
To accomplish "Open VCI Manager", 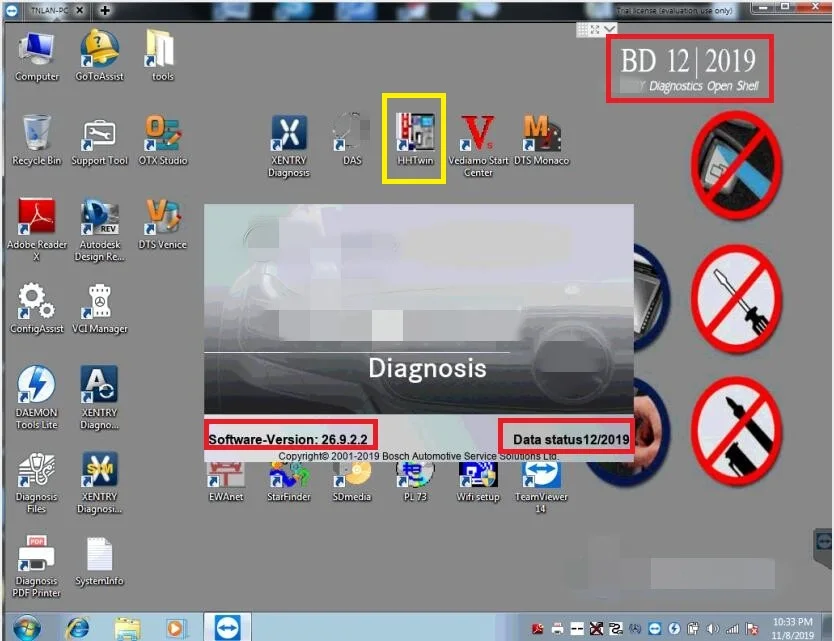I will [99, 309].
